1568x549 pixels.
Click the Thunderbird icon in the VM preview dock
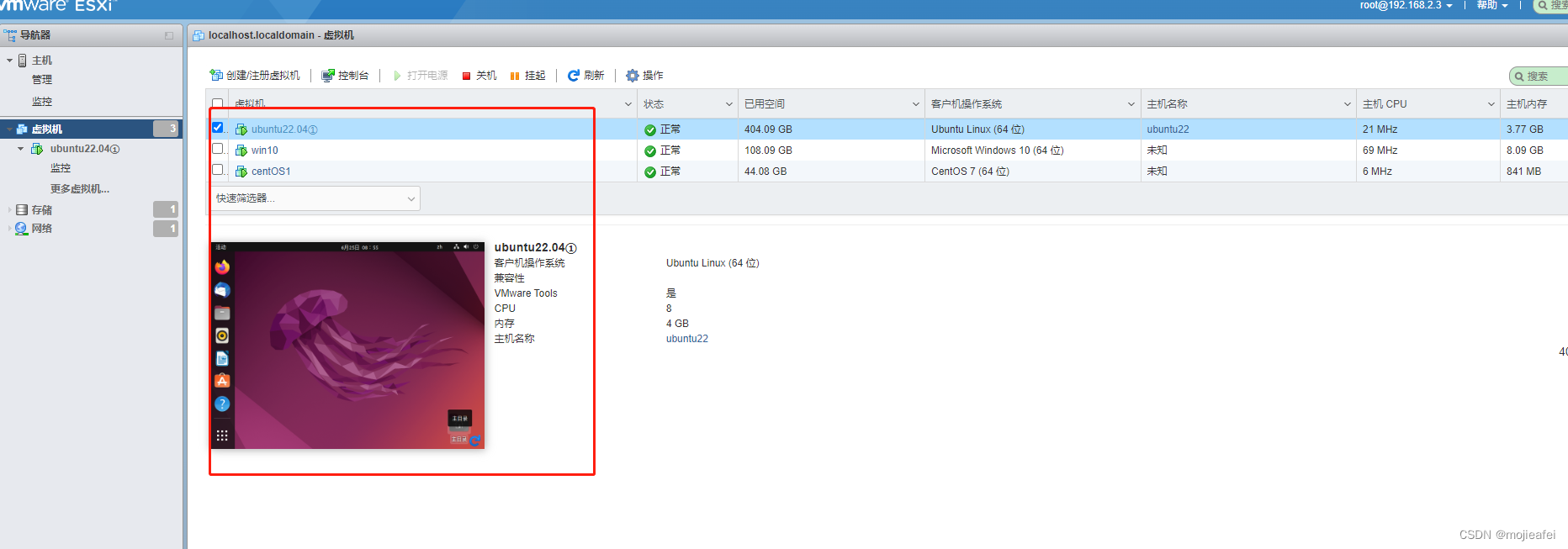point(222,290)
